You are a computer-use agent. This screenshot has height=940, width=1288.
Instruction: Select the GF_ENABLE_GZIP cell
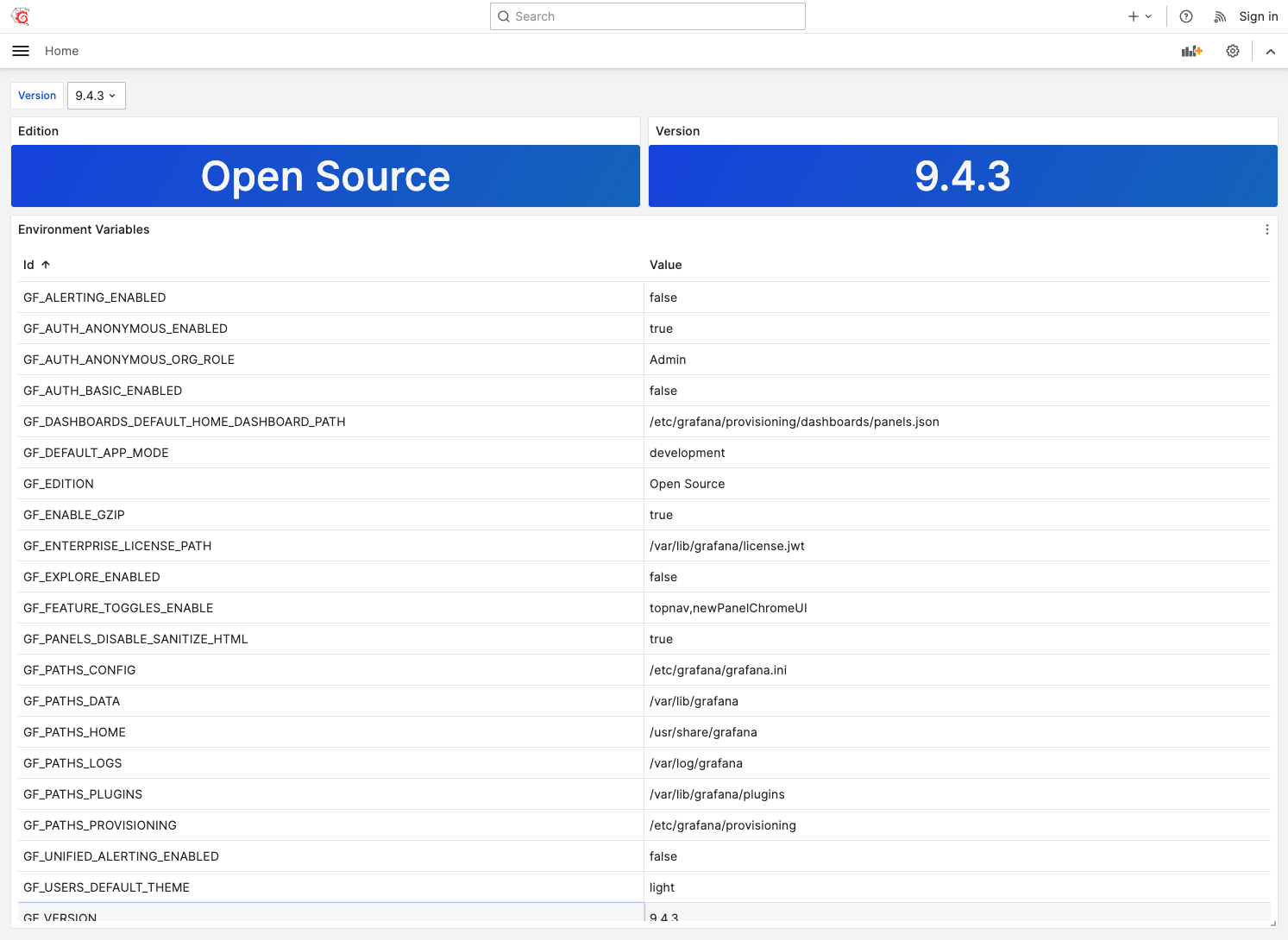tap(331, 515)
